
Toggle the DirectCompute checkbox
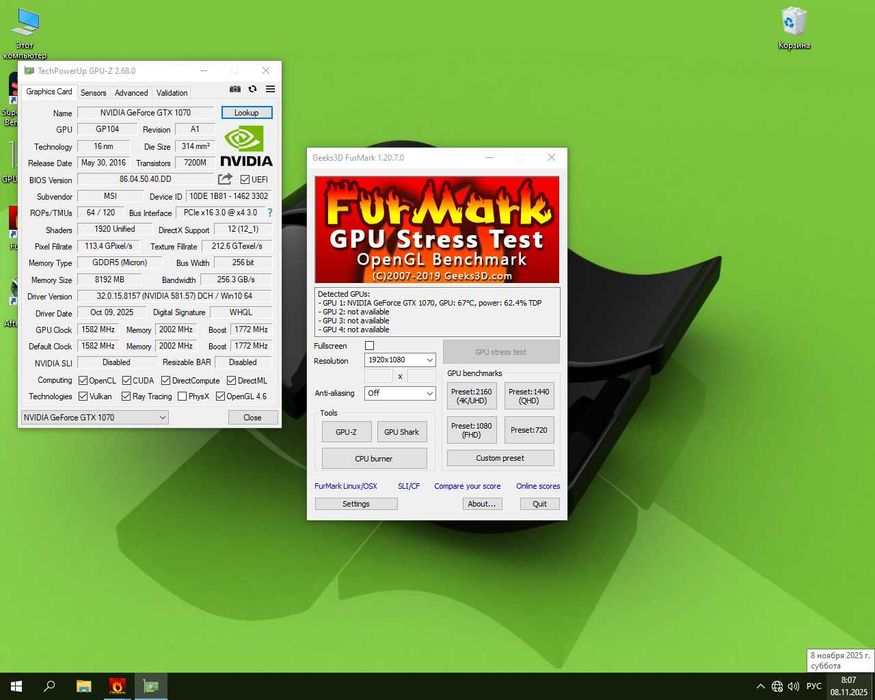[x=166, y=381]
